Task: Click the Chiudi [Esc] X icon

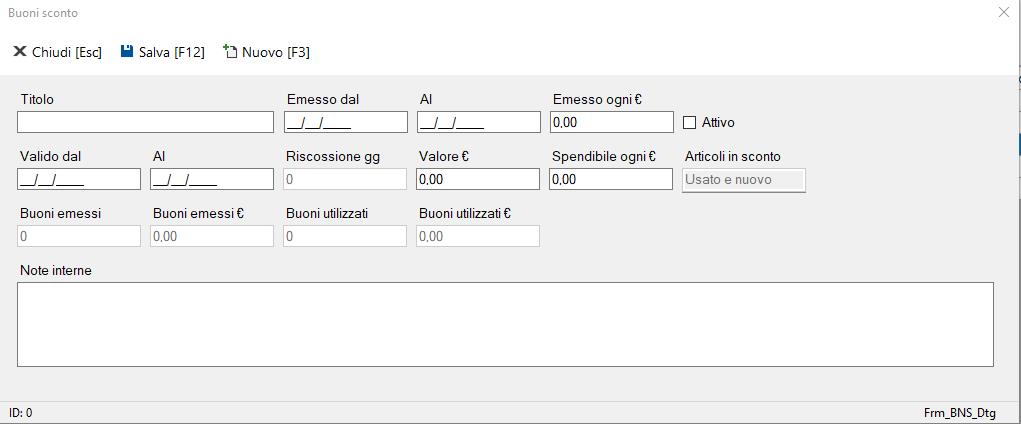Action: (19, 52)
